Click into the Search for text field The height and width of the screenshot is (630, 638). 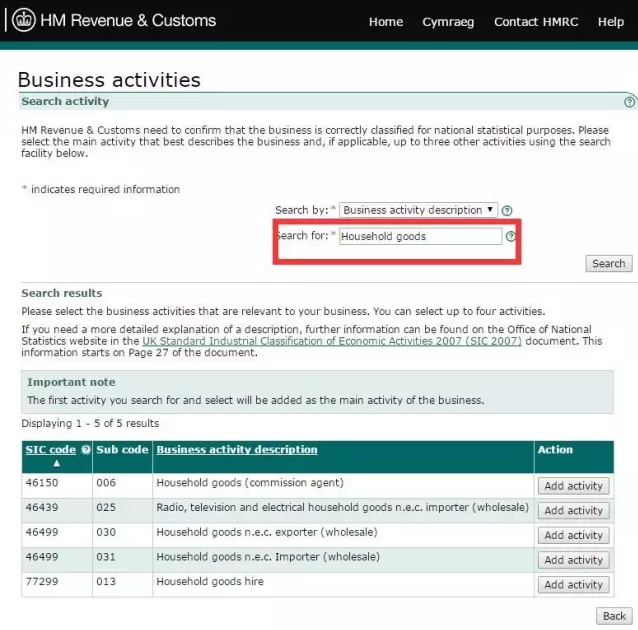click(x=420, y=237)
